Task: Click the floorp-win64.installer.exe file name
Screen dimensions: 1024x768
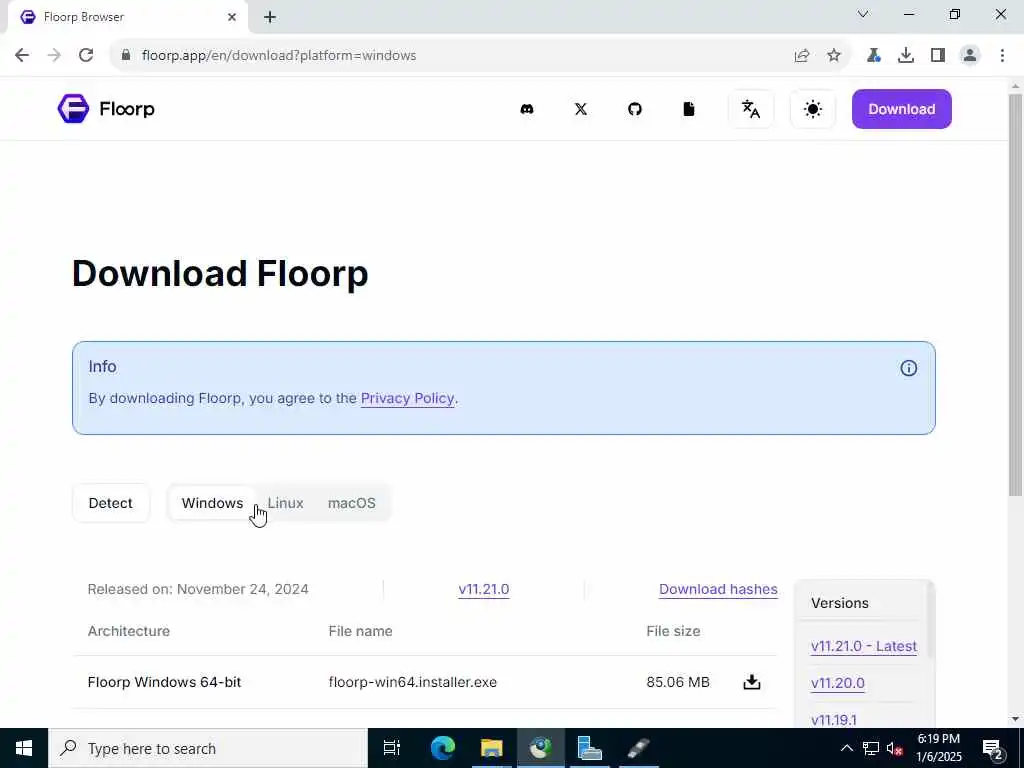Action: 413,682
